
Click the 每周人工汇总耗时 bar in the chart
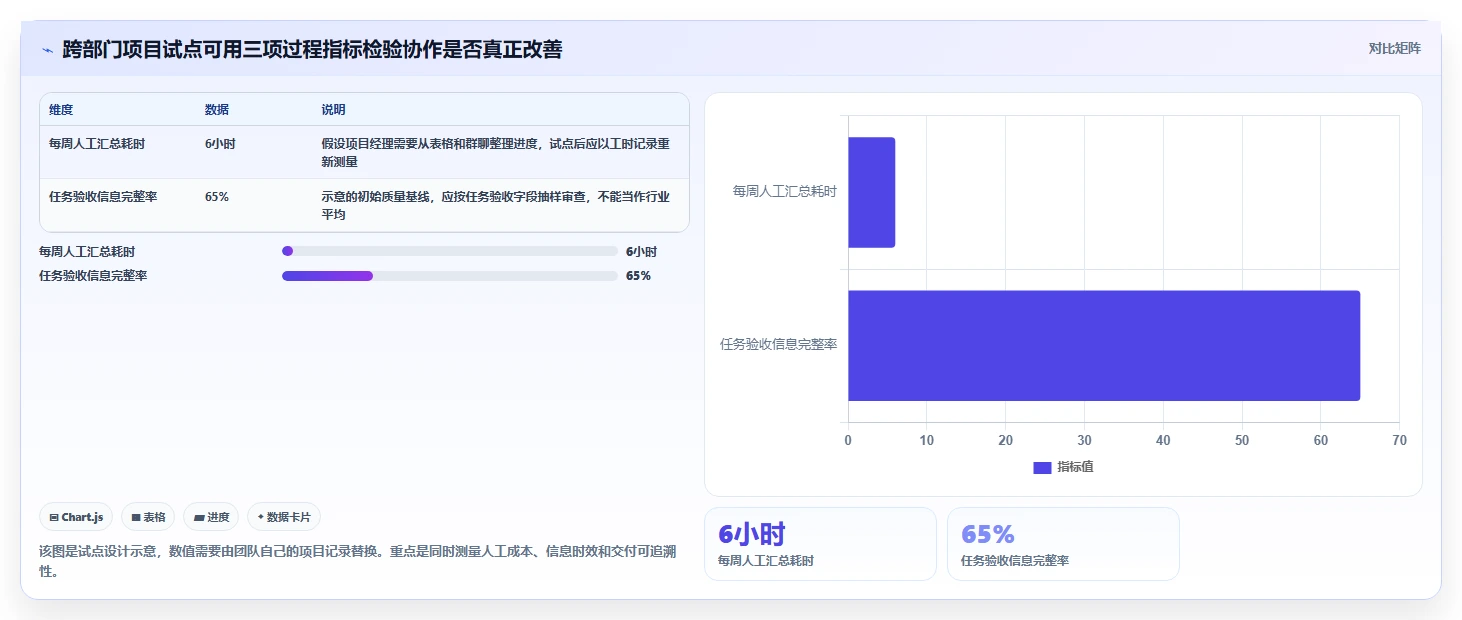(871, 192)
